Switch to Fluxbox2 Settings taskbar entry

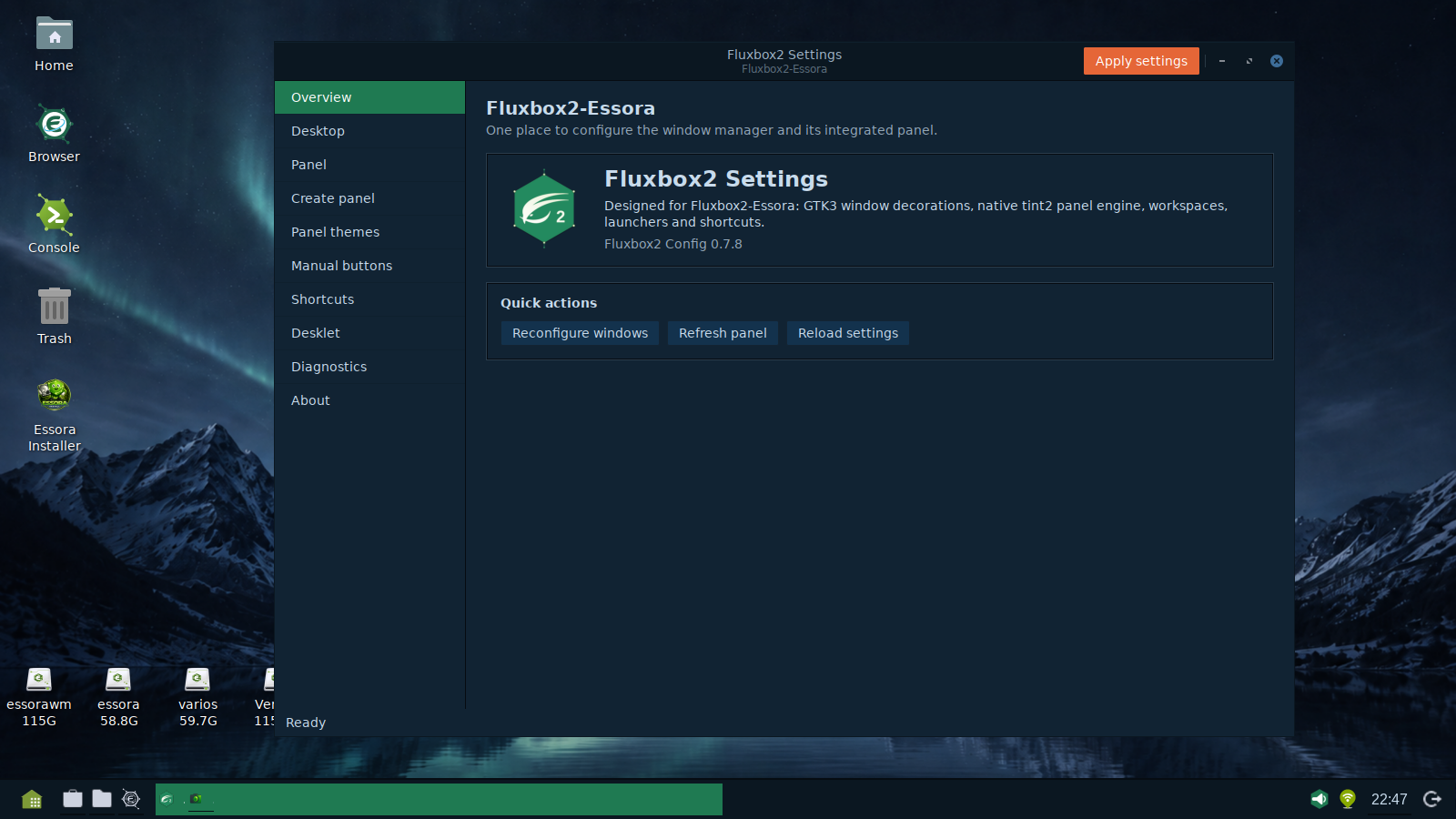(x=167, y=799)
